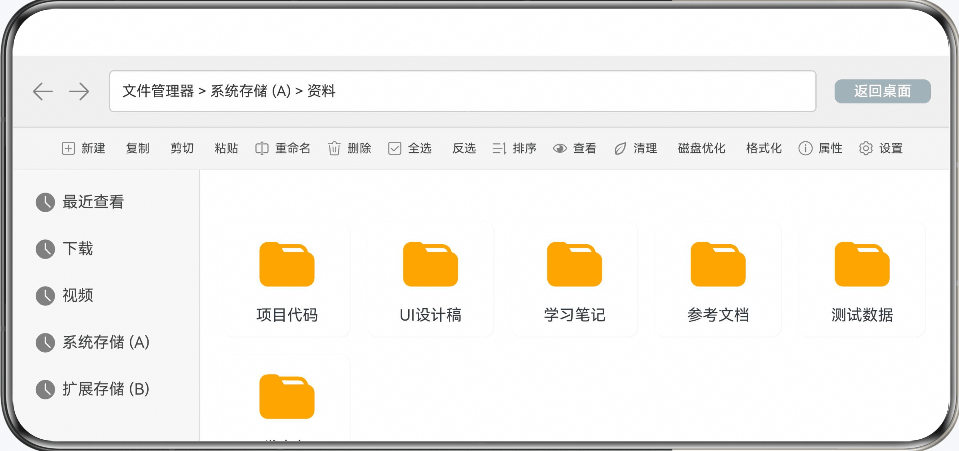Viewport: 959px width, 451px height.
Task: Click the clock icon beside 下载
Action: [x=45, y=249]
